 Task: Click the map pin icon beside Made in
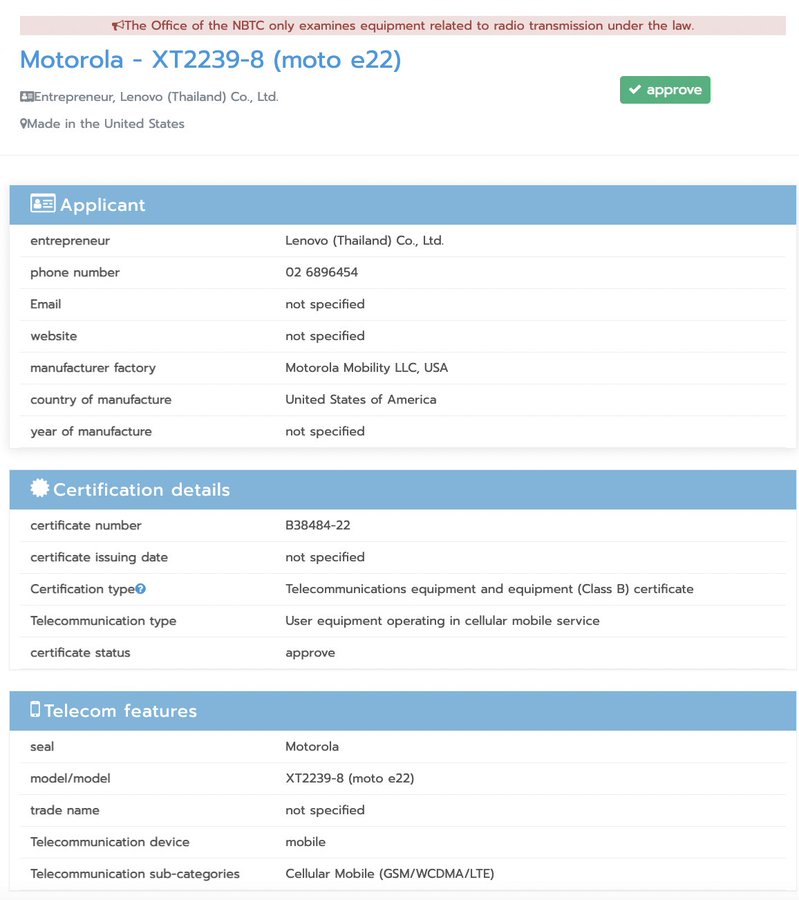point(24,124)
